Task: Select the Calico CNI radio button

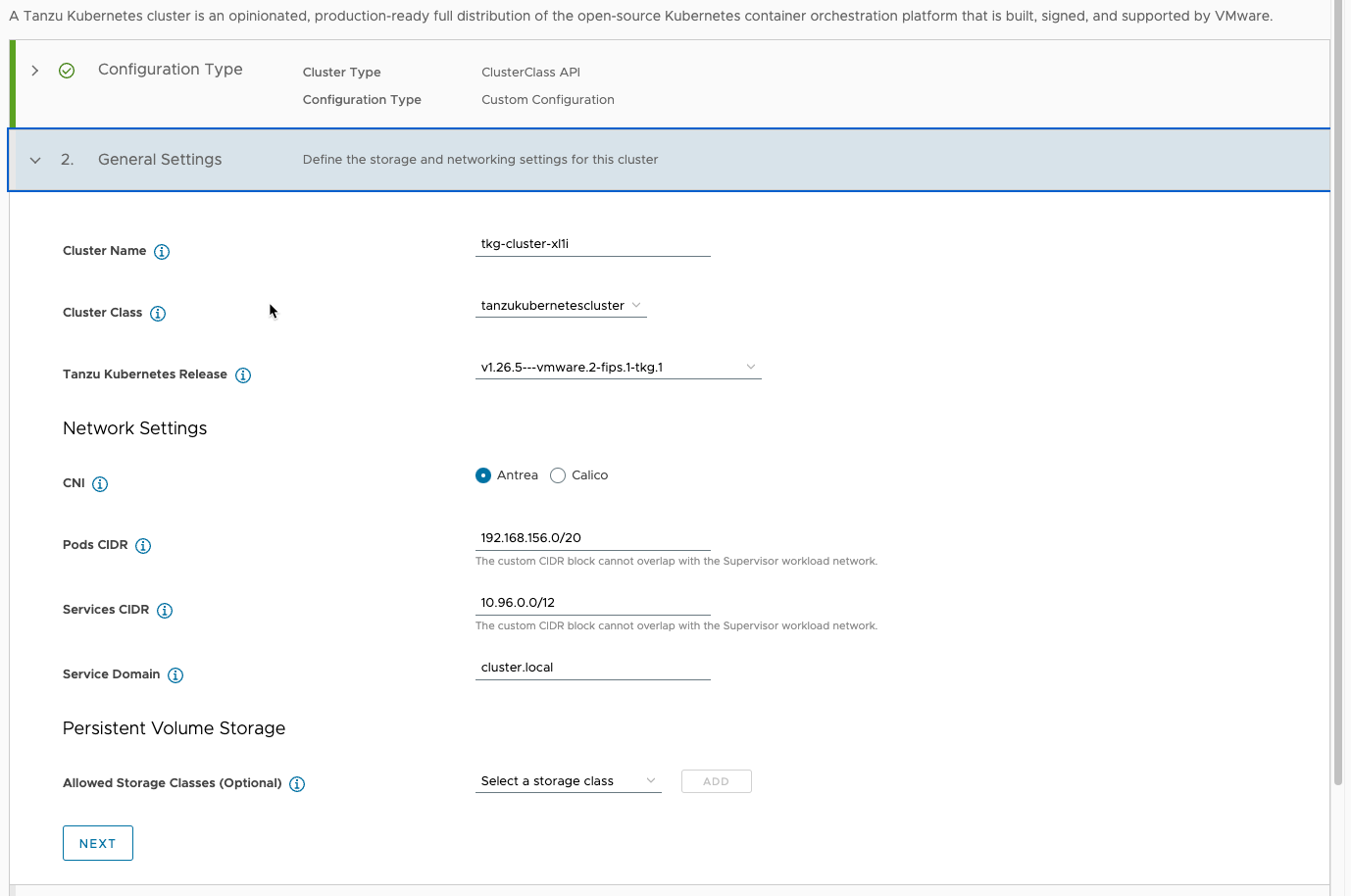Action: pos(558,475)
